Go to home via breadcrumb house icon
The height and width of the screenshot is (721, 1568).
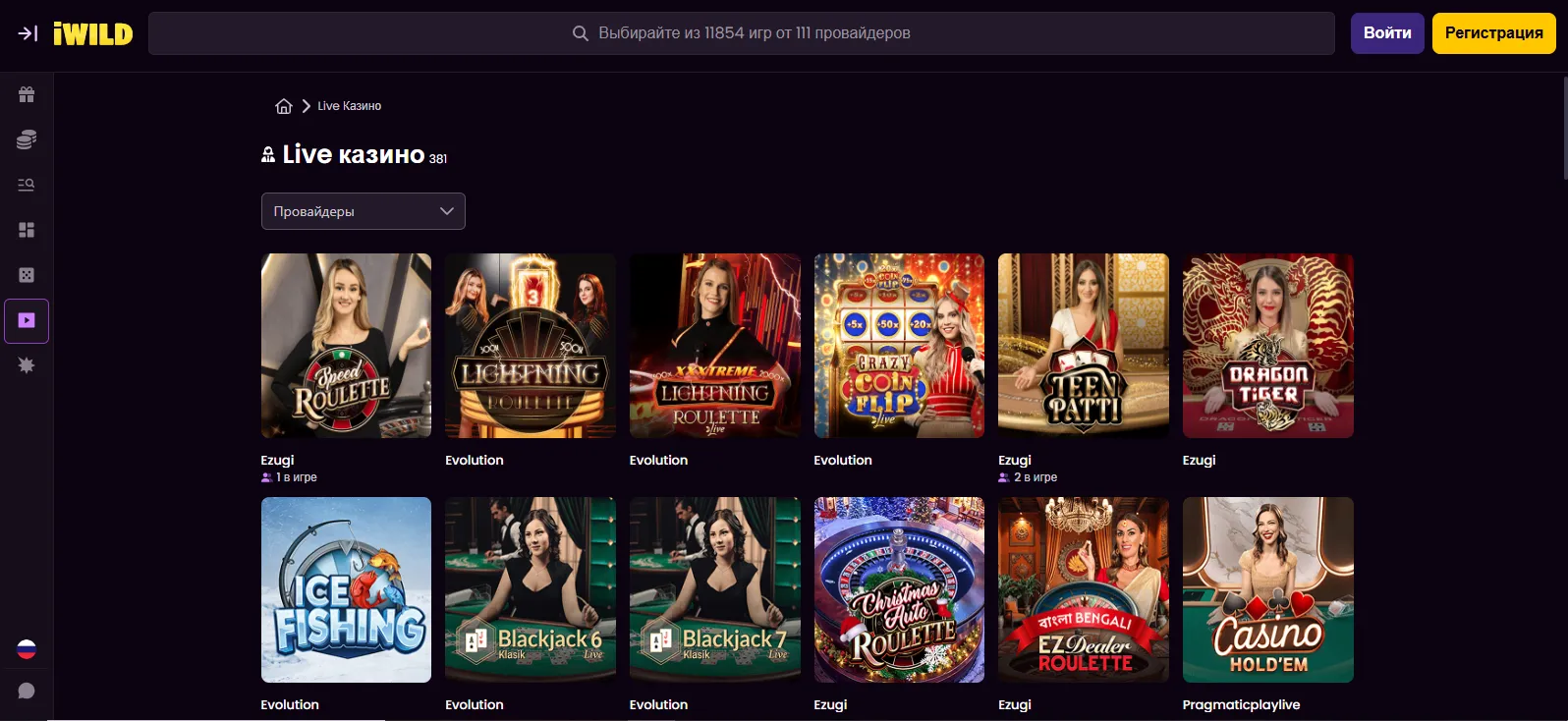284,106
